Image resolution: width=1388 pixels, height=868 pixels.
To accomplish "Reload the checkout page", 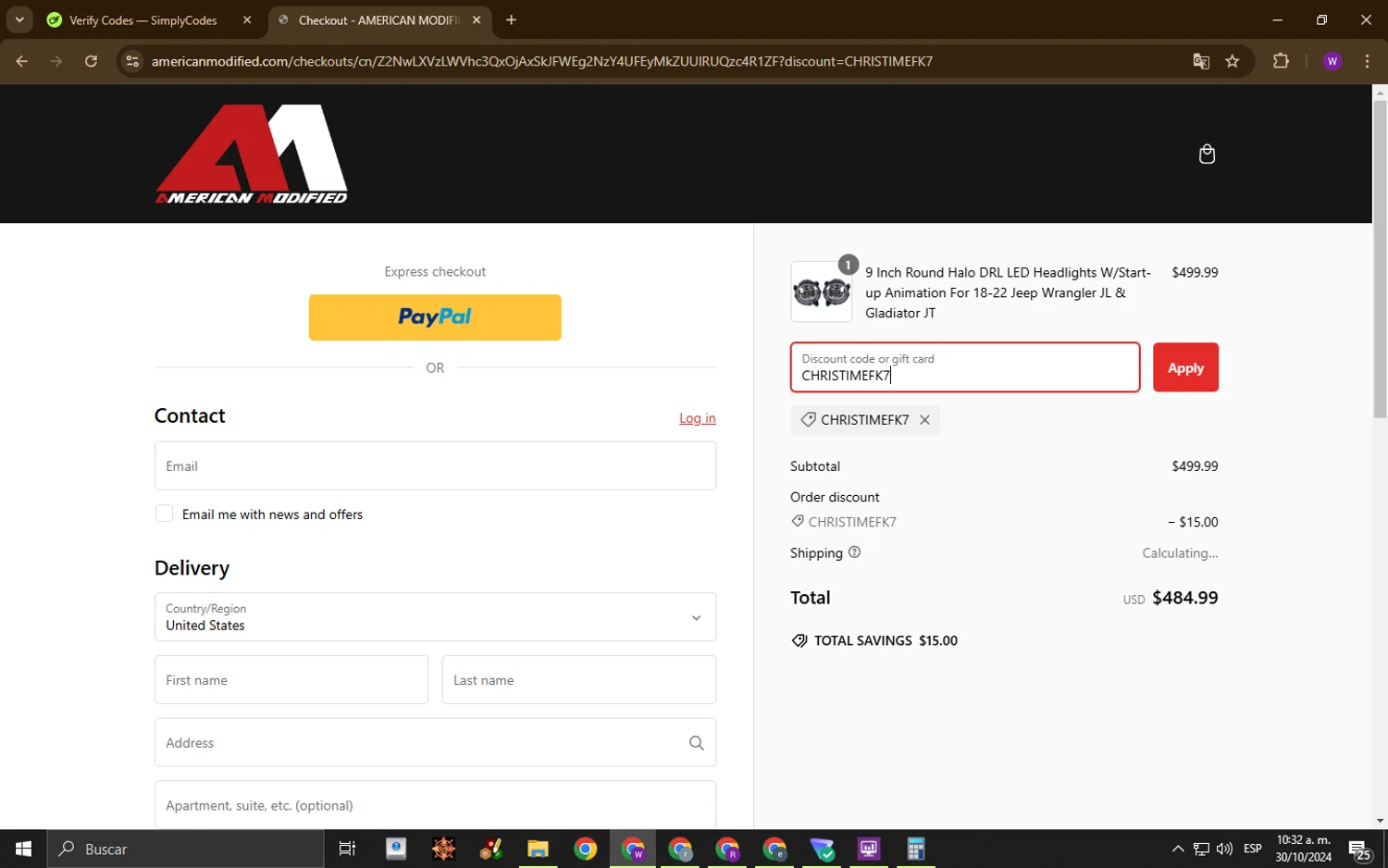I will click(x=91, y=61).
